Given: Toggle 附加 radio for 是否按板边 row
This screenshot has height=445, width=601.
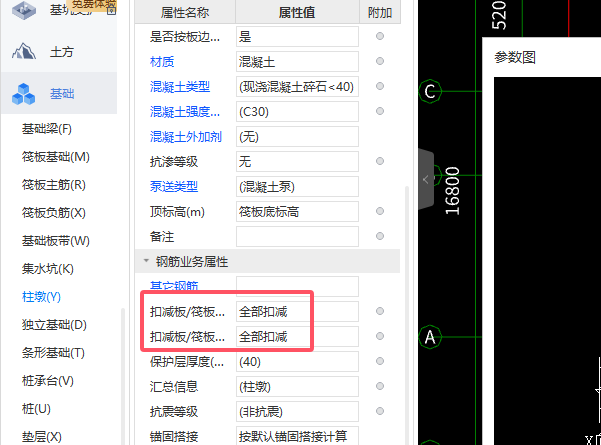Looking at the screenshot, I should 380,36.
